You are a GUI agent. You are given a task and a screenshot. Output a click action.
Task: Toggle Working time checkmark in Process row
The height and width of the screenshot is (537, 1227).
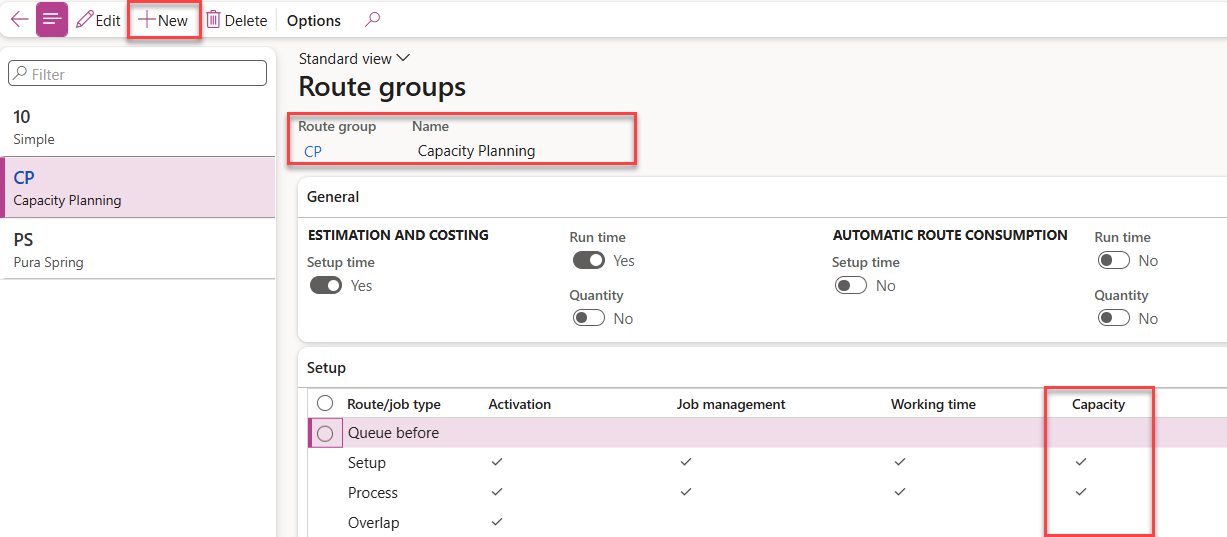(900, 492)
